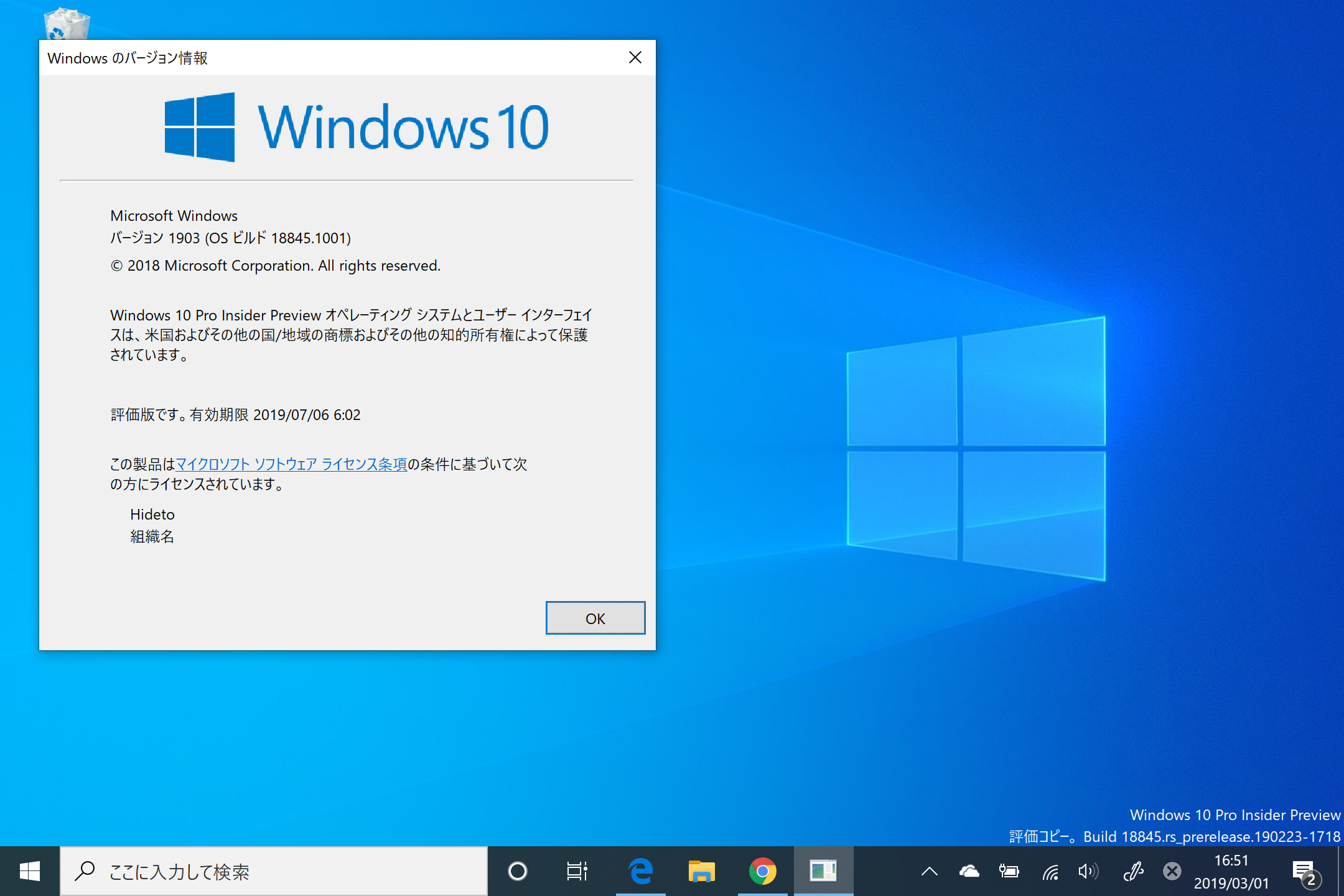Open Task View from the taskbar
This screenshot has height=896, width=1344.
[x=577, y=871]
